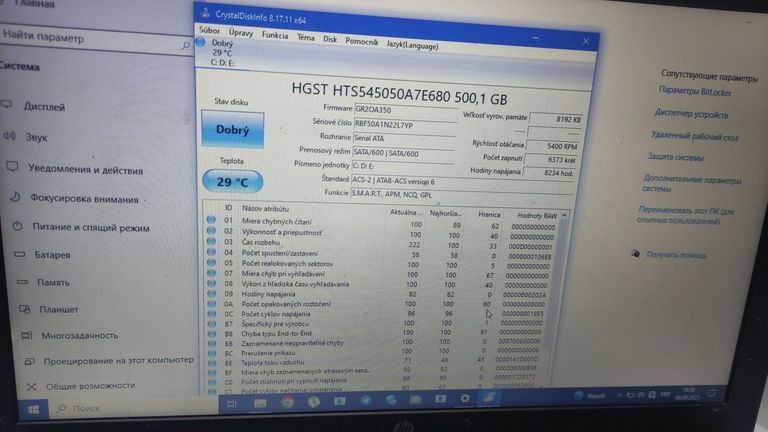This screenshot has width=768, height=432.
Task: Select row 04 Počet spustení/zastavení
Action: [381, 254]
